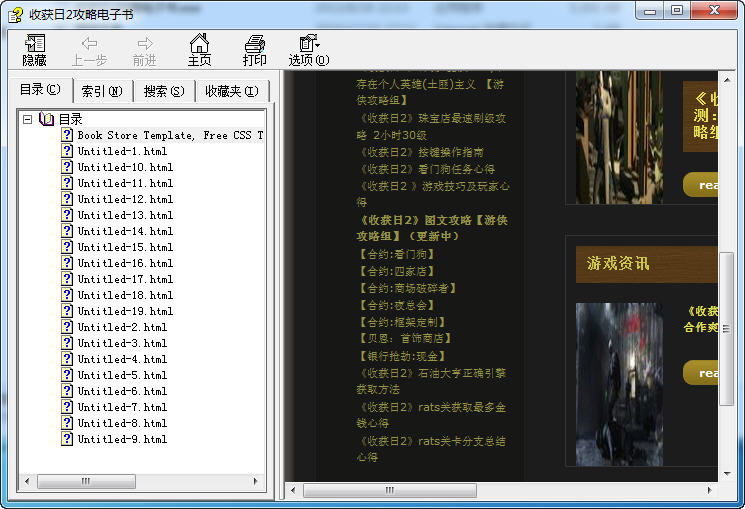Open the 【银行抢劫:现金】 link
Screen dimensions: 745x509
[x=402, y=356]
